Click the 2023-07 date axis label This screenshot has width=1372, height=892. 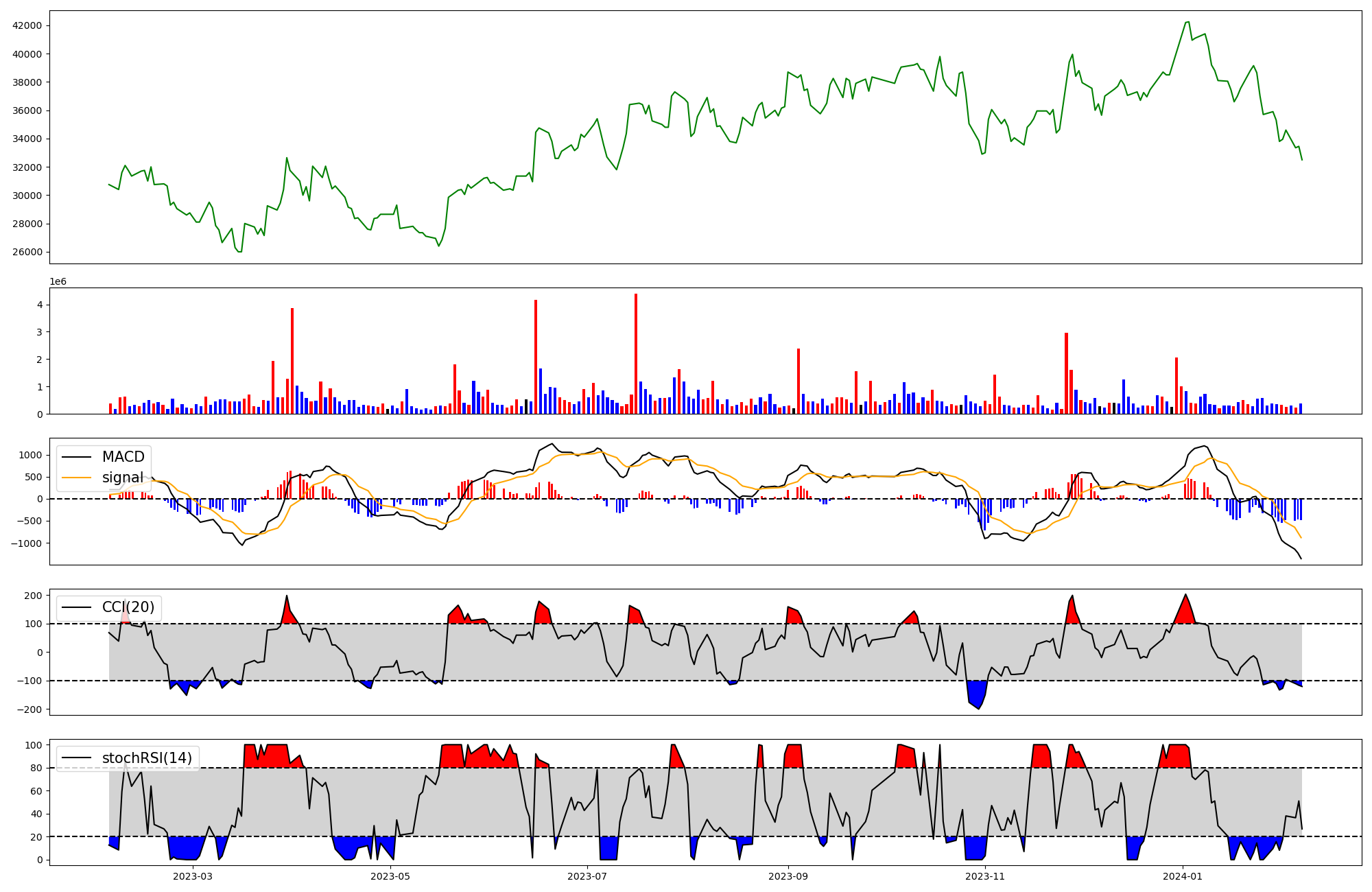(x=588, y=876)
